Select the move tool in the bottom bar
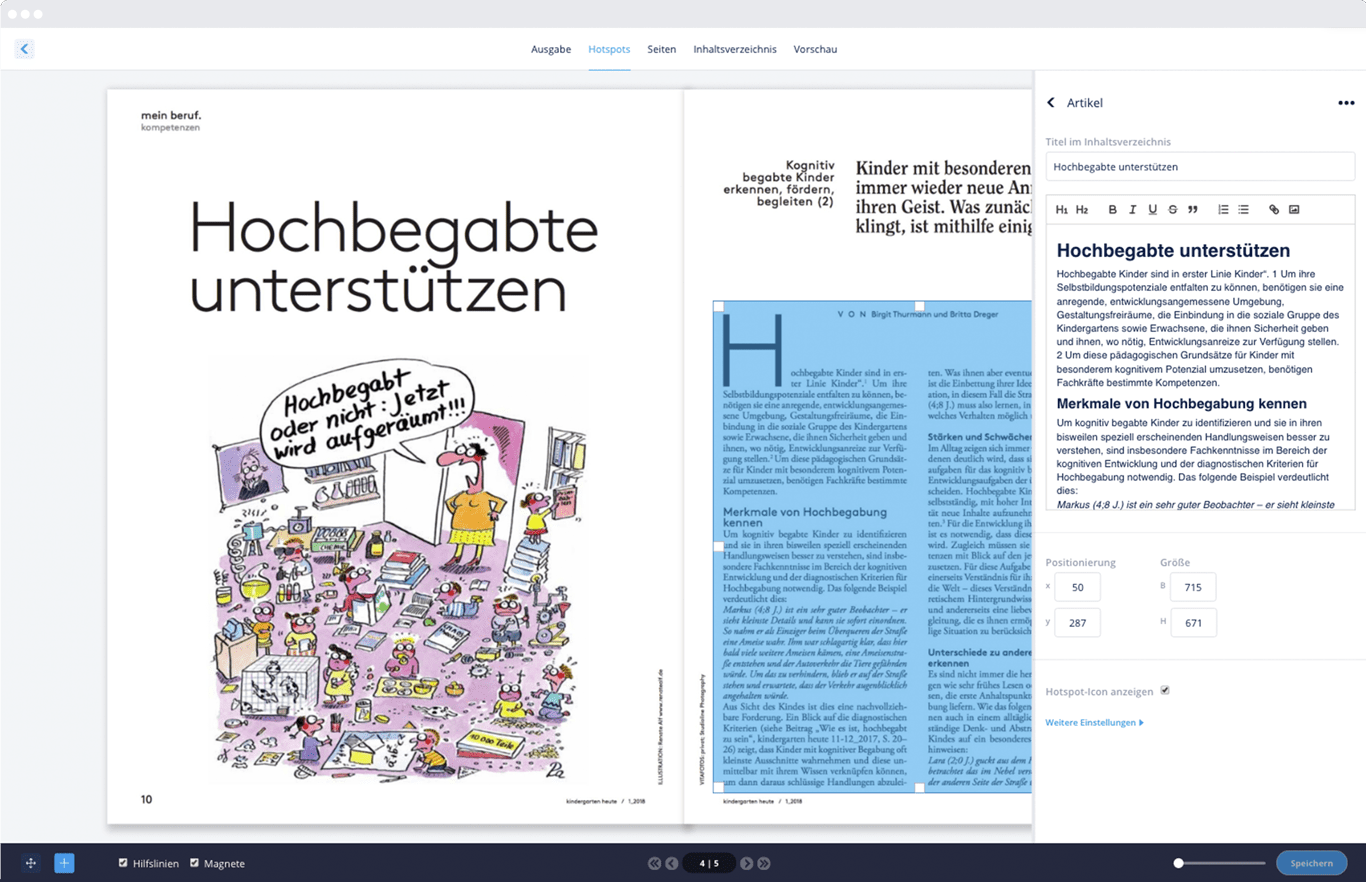 pyautogui.click(x=31, y=863)
